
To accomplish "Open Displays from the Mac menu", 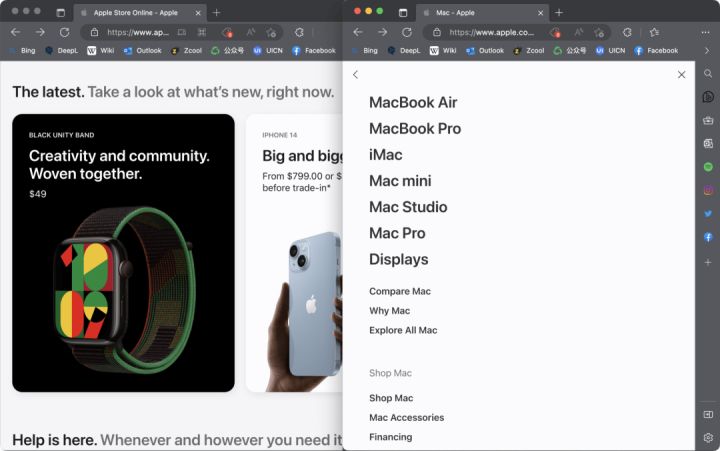I will click(x=399, y=259).
